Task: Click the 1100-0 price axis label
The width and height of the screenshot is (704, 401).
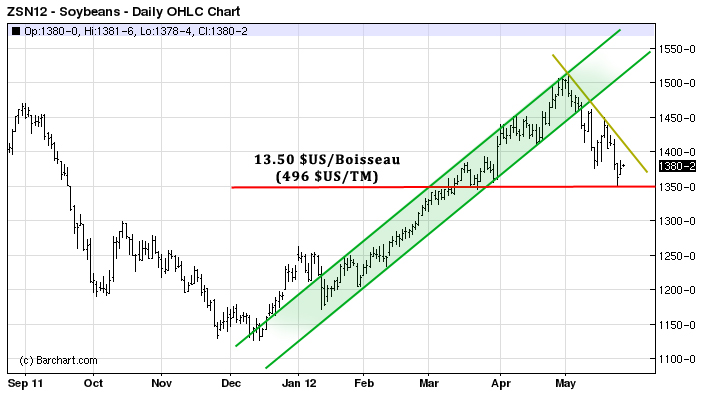Action: pos(676,359)
